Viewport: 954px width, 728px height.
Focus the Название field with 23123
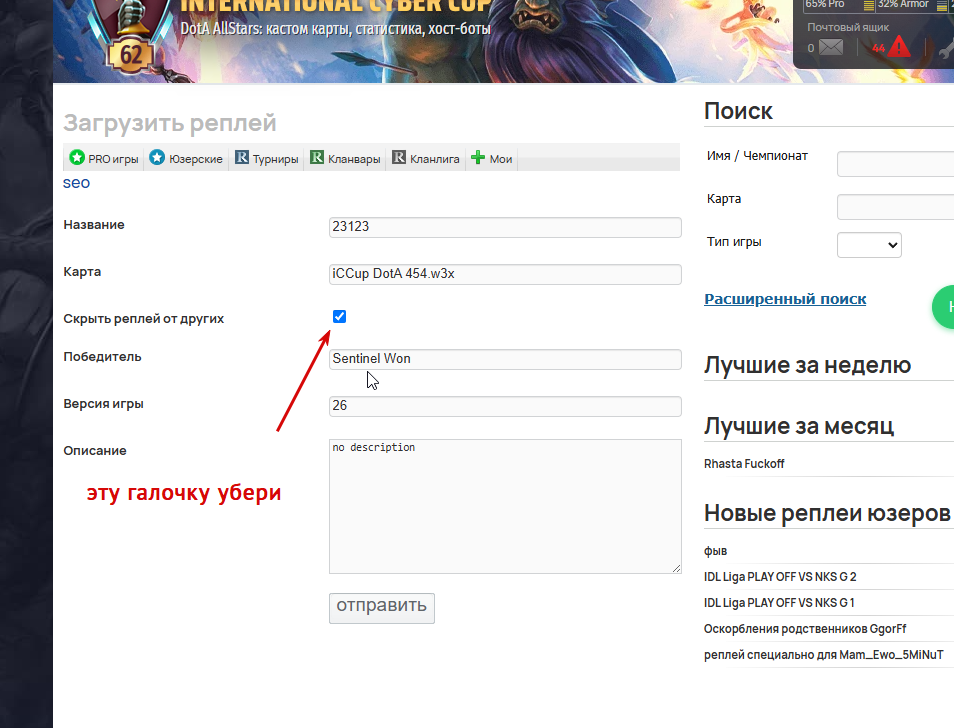click(505, 227)
